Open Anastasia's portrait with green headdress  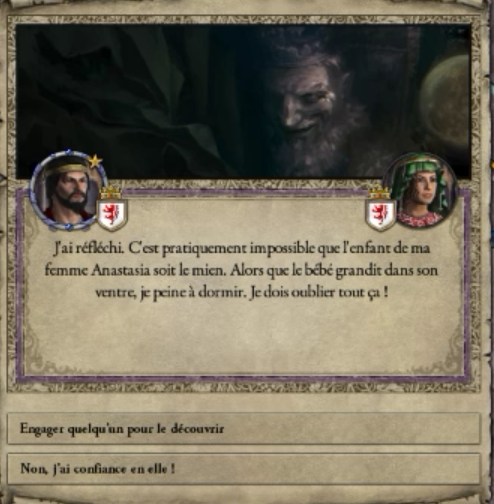point(420,191)
